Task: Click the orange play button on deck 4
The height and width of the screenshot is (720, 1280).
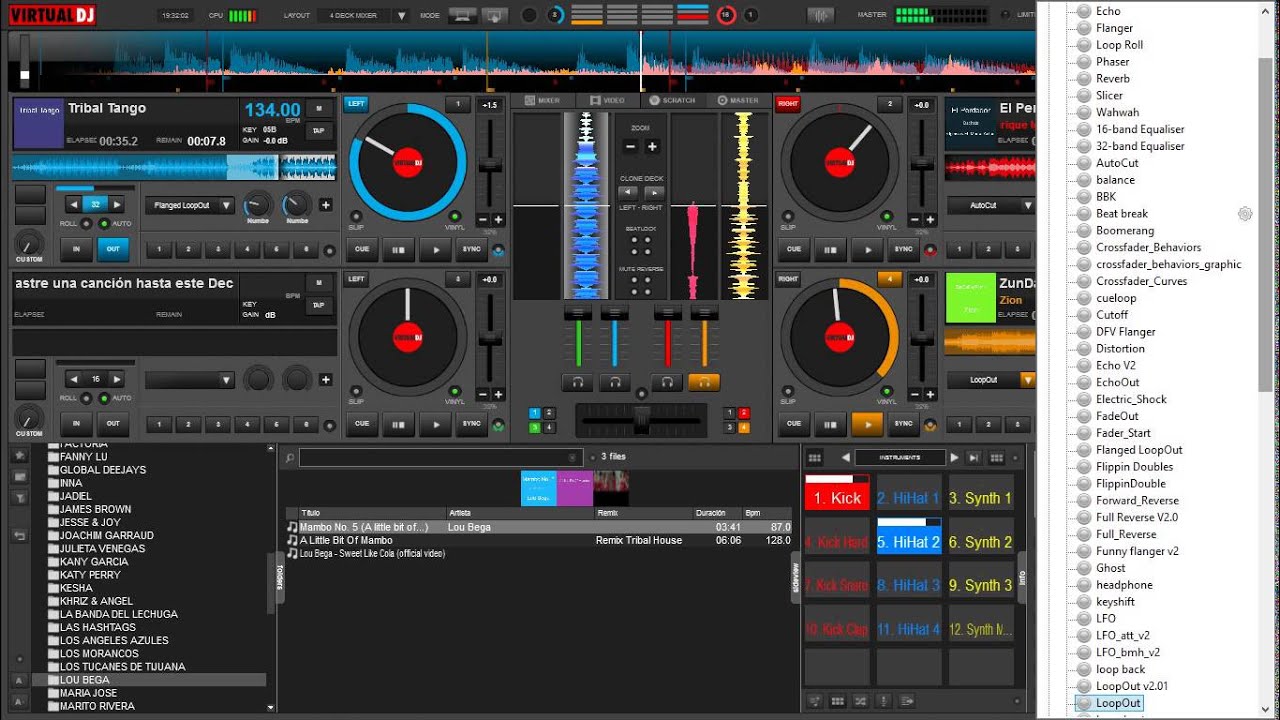Action: [866, 424]
